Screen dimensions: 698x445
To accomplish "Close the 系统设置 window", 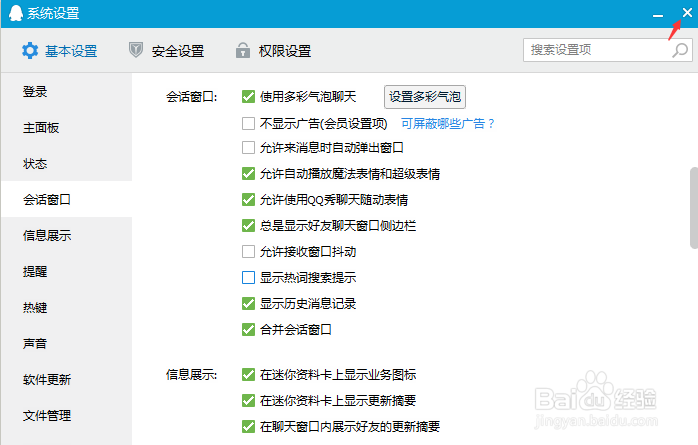I will point(687,13).
